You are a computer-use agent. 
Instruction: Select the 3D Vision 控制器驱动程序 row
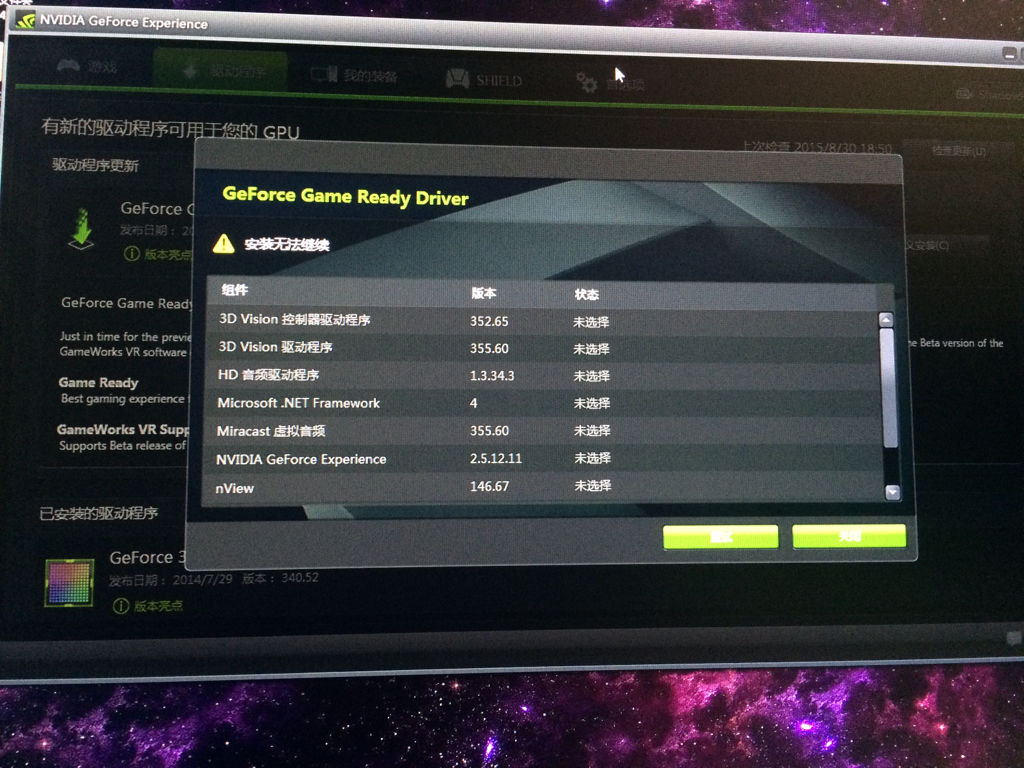click(543, 321)
